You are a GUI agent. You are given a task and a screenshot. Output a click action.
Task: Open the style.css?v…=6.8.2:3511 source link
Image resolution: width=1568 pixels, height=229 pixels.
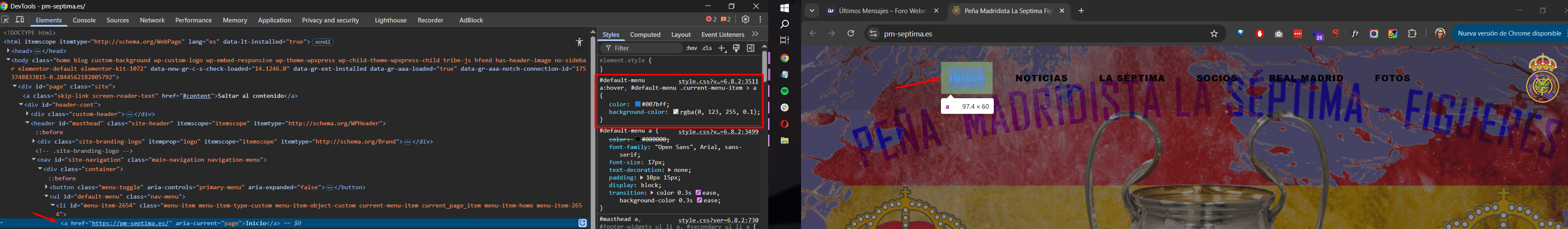pyautogui.click(x=718, y=81)
